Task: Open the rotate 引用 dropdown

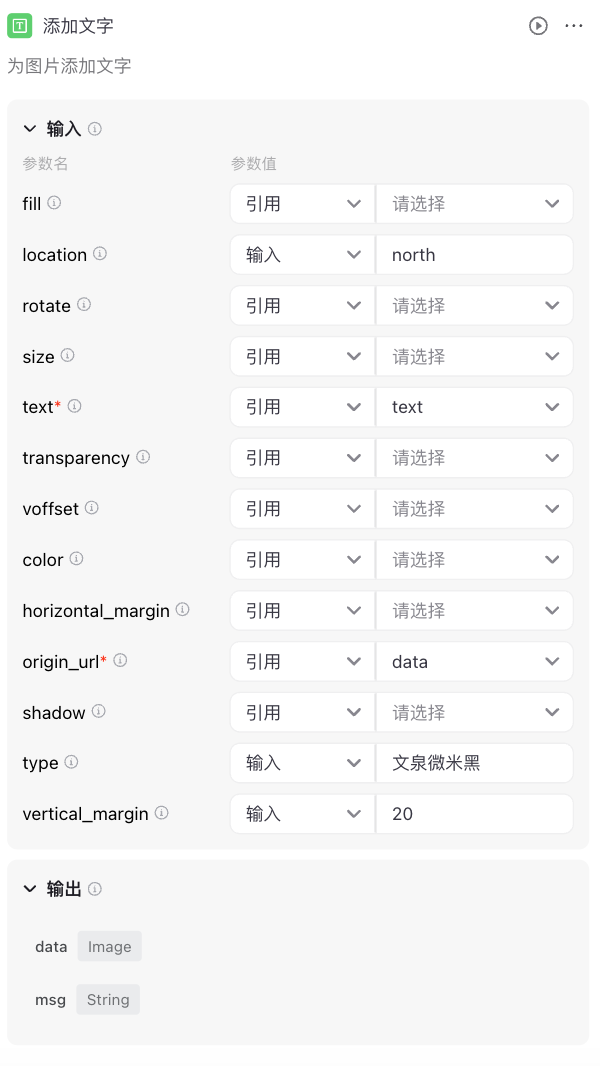Action: point(301,305)
